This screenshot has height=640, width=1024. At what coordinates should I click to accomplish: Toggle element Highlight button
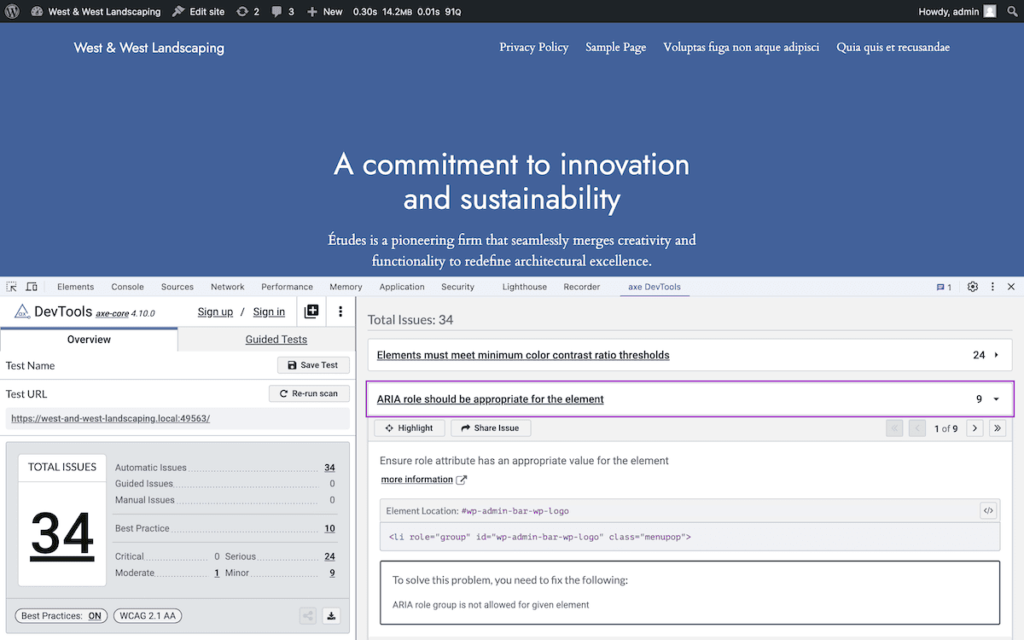409,428
